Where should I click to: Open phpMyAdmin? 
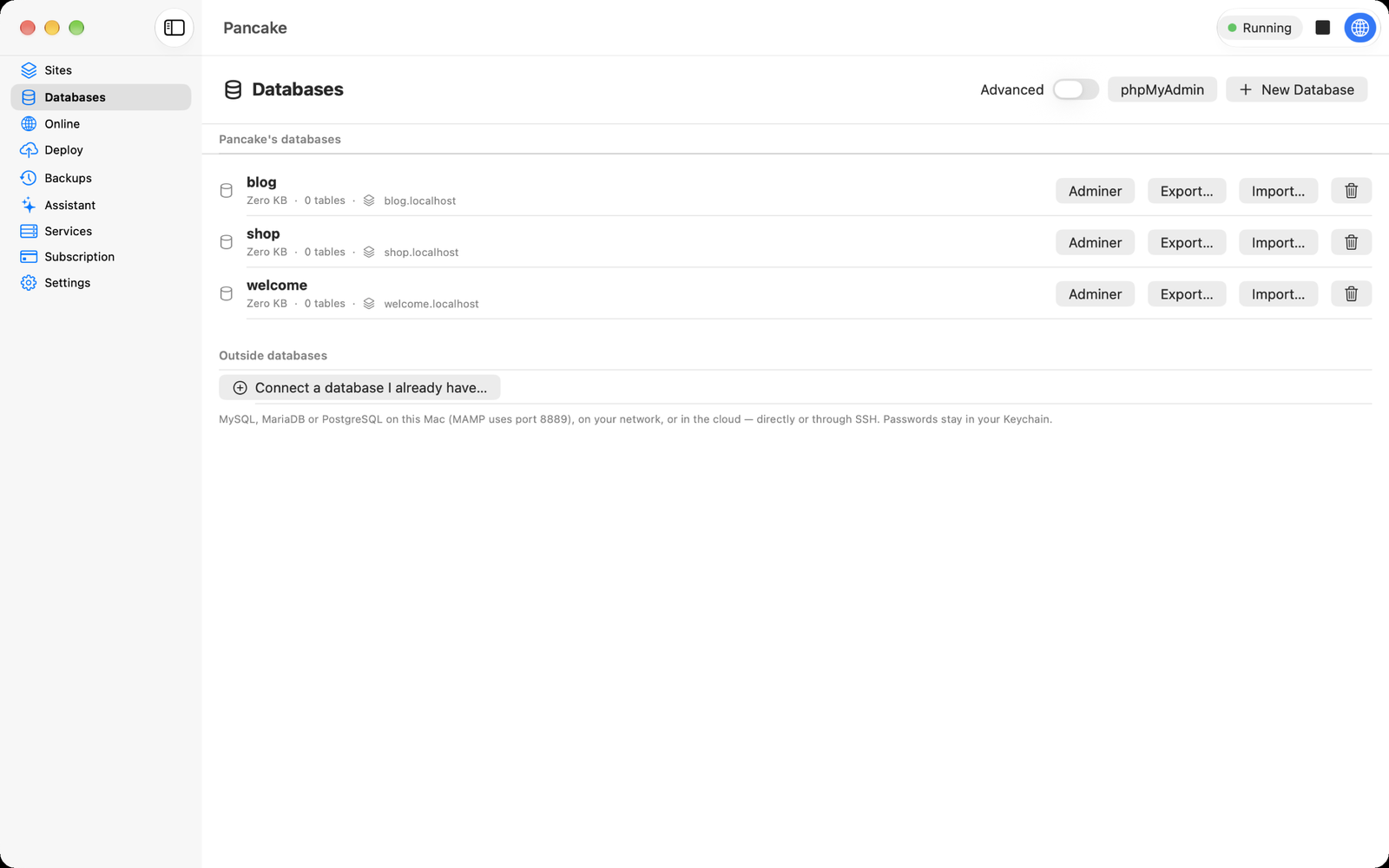coord(1162,89)
